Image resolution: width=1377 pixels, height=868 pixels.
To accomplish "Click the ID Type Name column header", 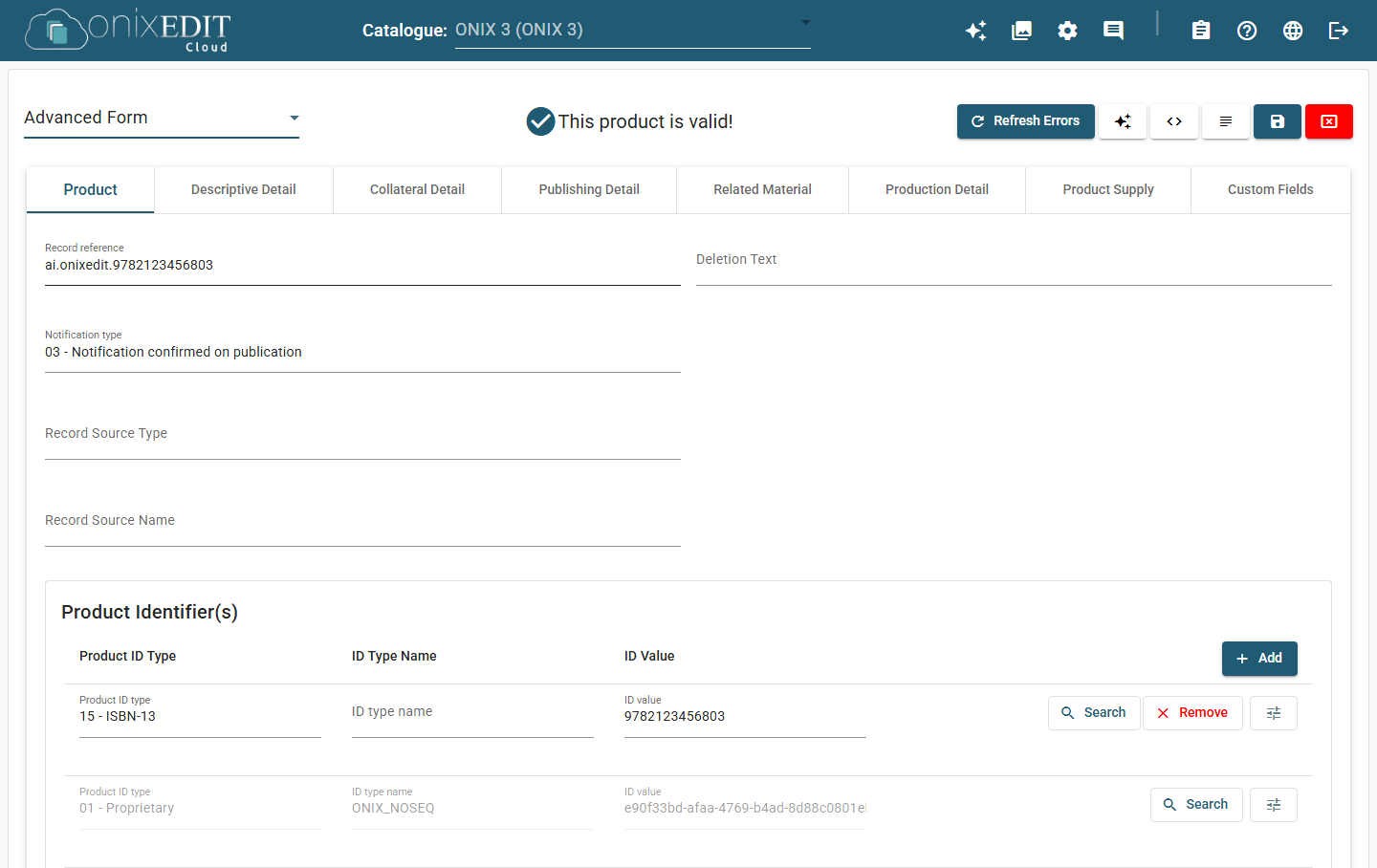I will coord(394,656).
